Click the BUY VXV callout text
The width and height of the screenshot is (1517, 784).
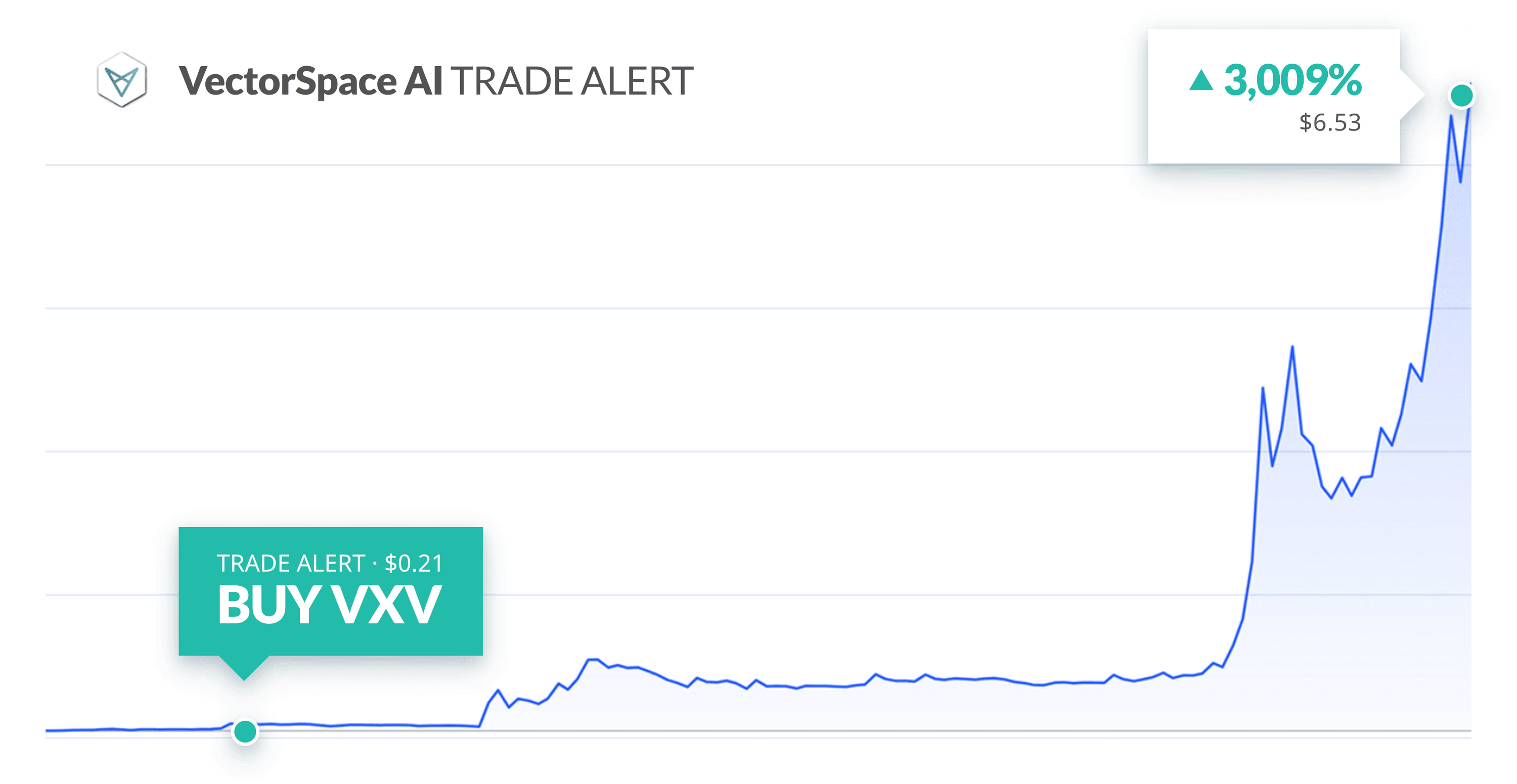(x=329, y=605)
